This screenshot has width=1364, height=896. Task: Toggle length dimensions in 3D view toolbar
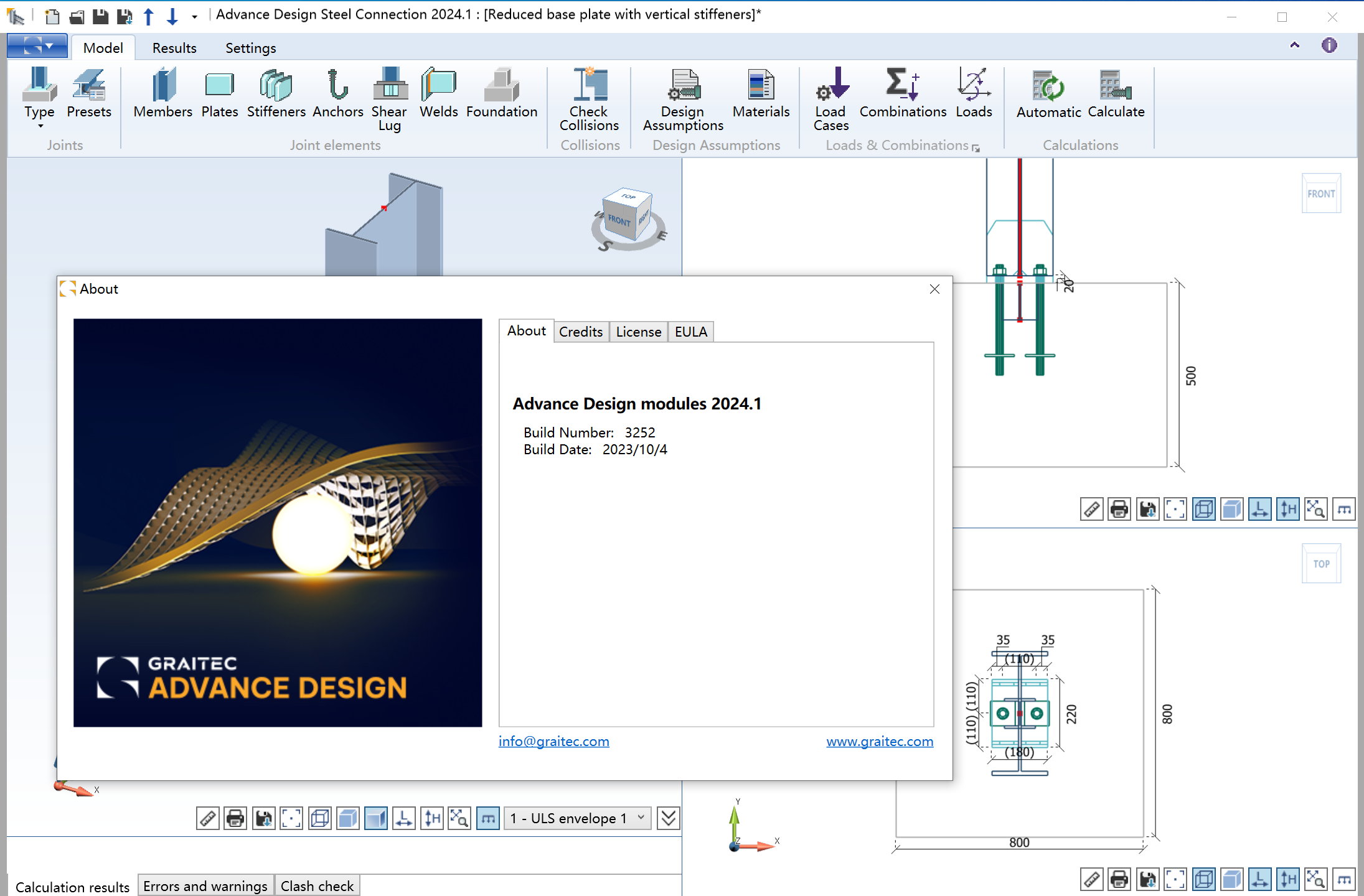[404, 818]
